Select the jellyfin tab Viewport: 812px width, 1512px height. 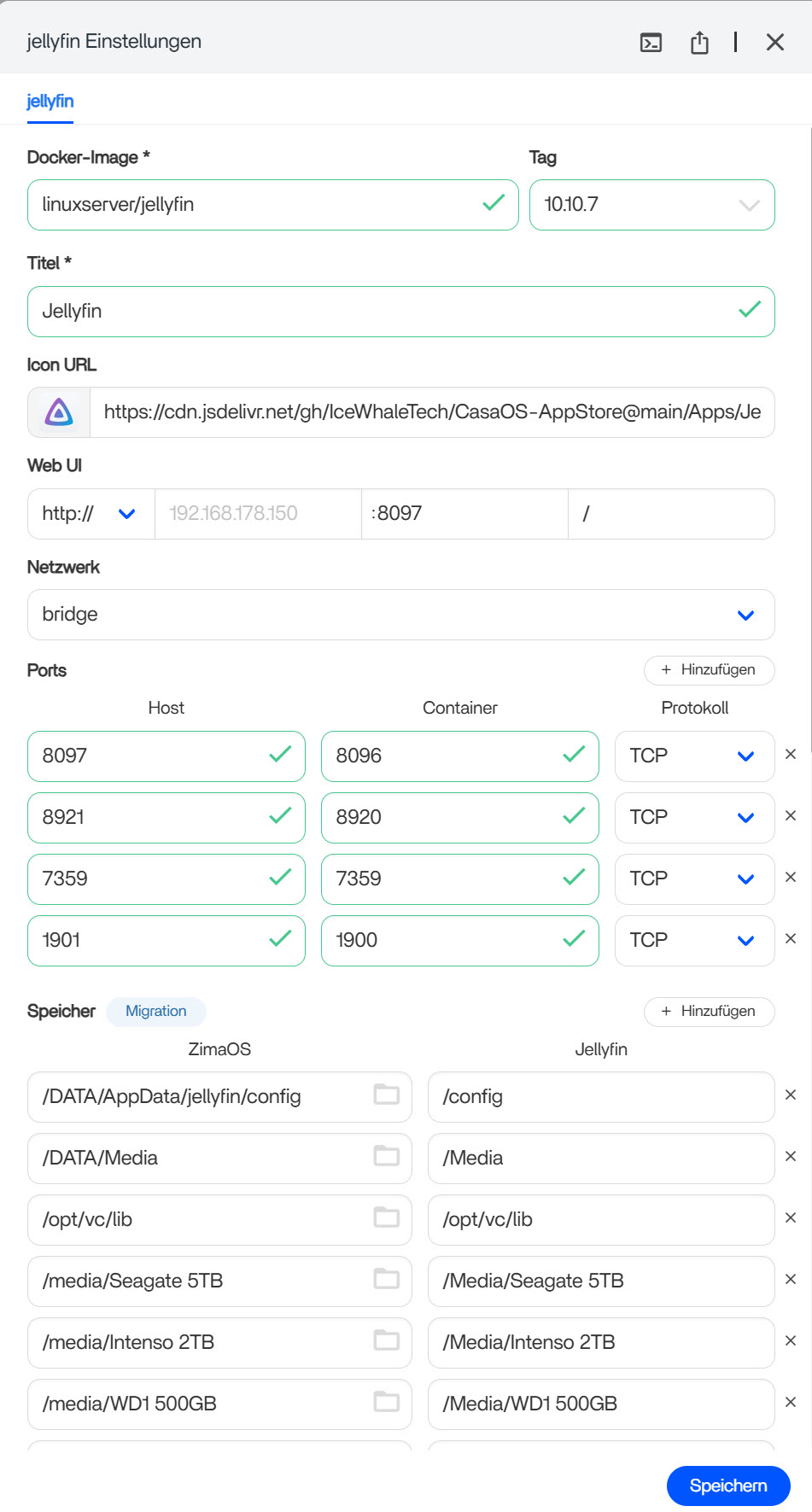50,102
